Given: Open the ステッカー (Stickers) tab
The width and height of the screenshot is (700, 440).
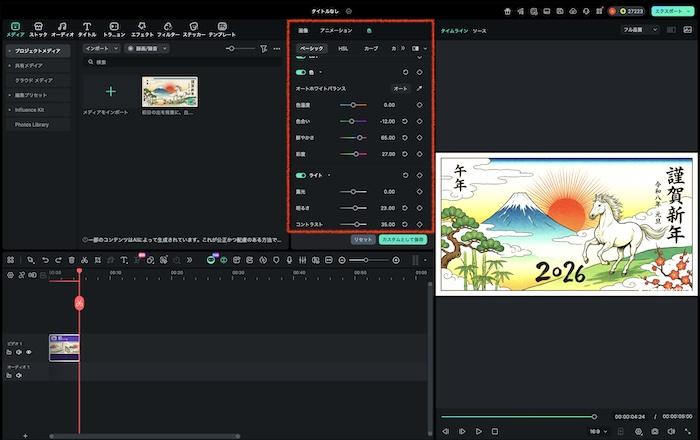Looking at the screenshot, I should (x=194, y=29).
